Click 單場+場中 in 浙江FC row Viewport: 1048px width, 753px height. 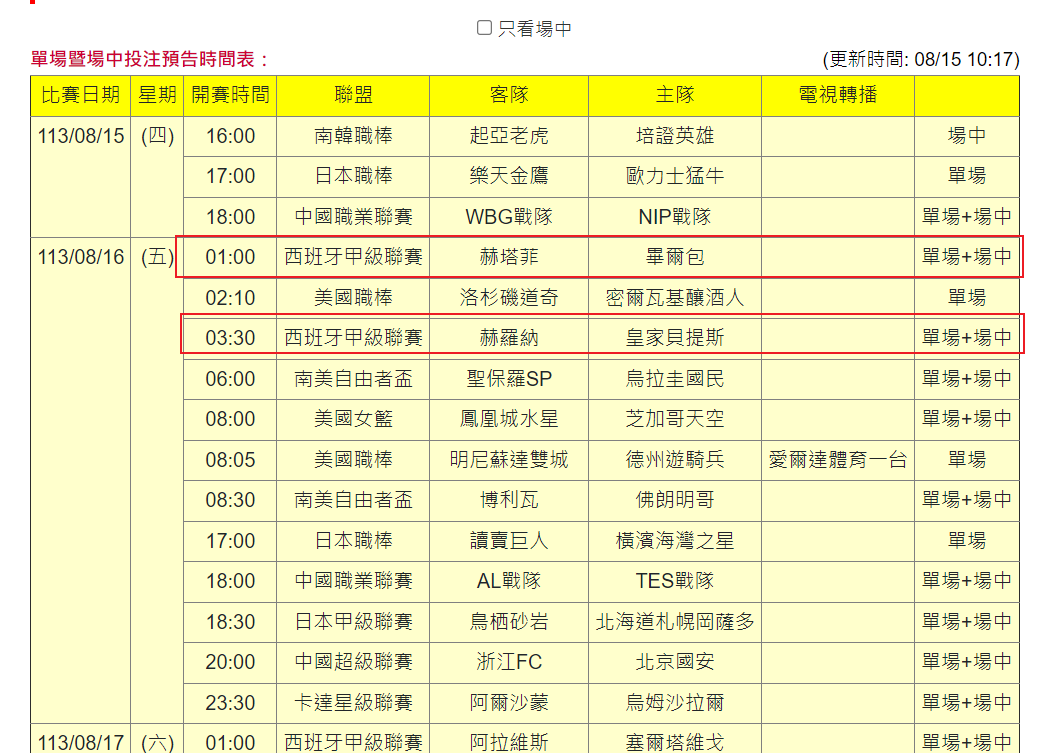point(966,662)
